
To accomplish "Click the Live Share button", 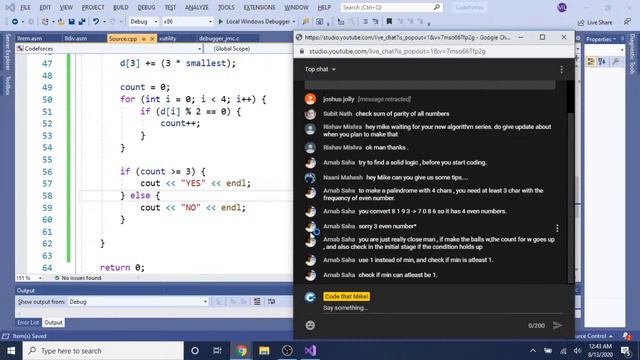I will [x=595, y=22].
